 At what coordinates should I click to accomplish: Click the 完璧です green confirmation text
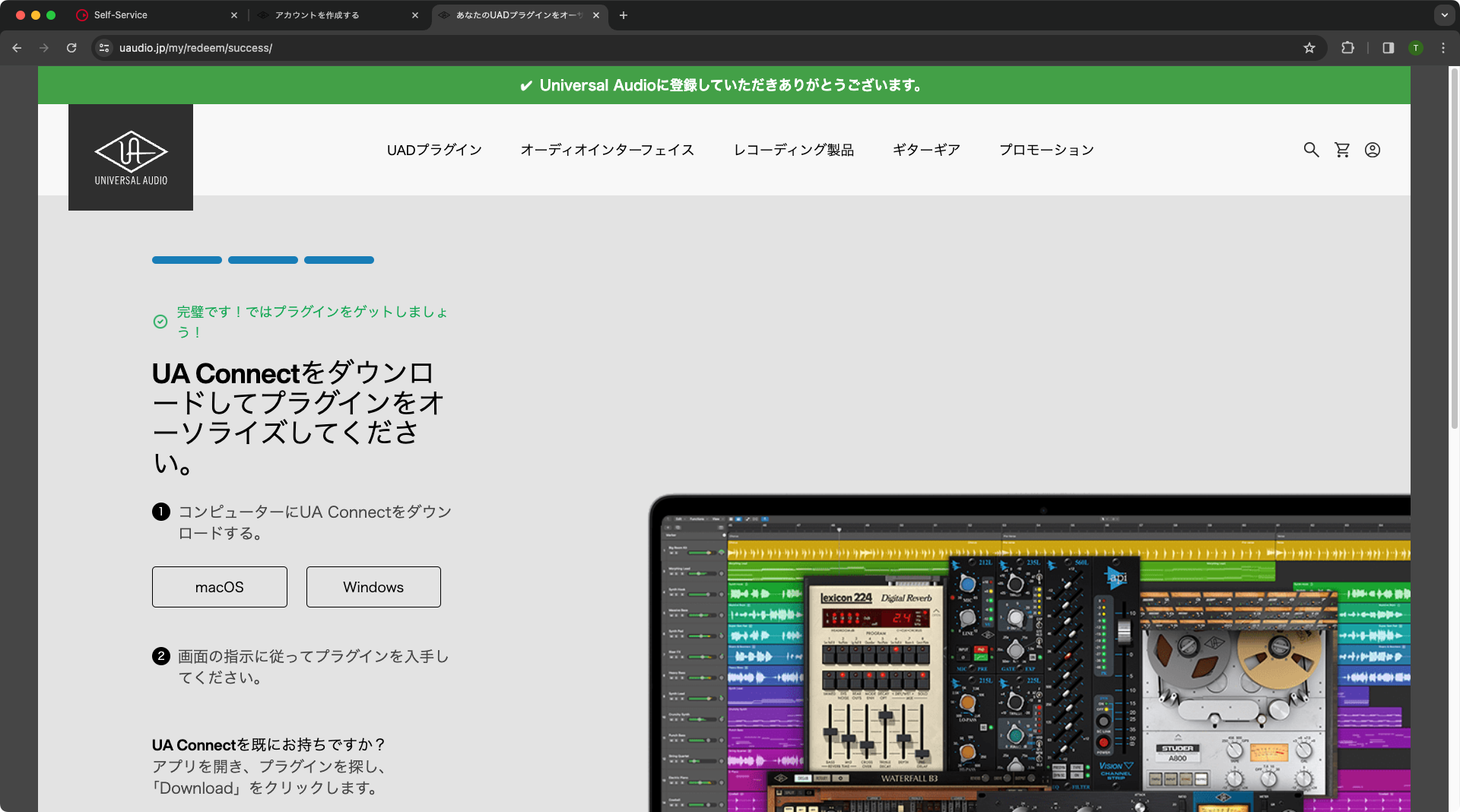pos(313,322)
